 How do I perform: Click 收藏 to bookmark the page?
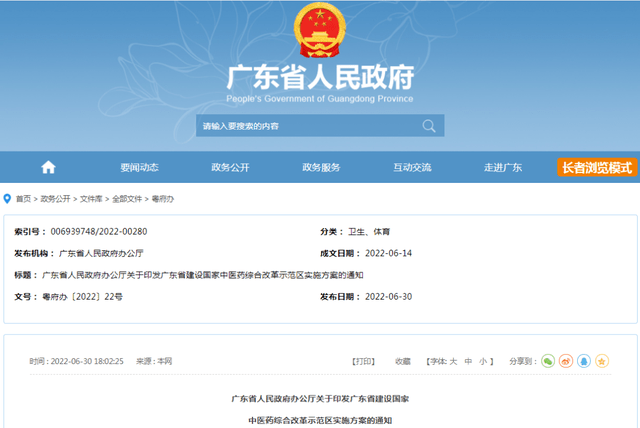pos(402,360)
